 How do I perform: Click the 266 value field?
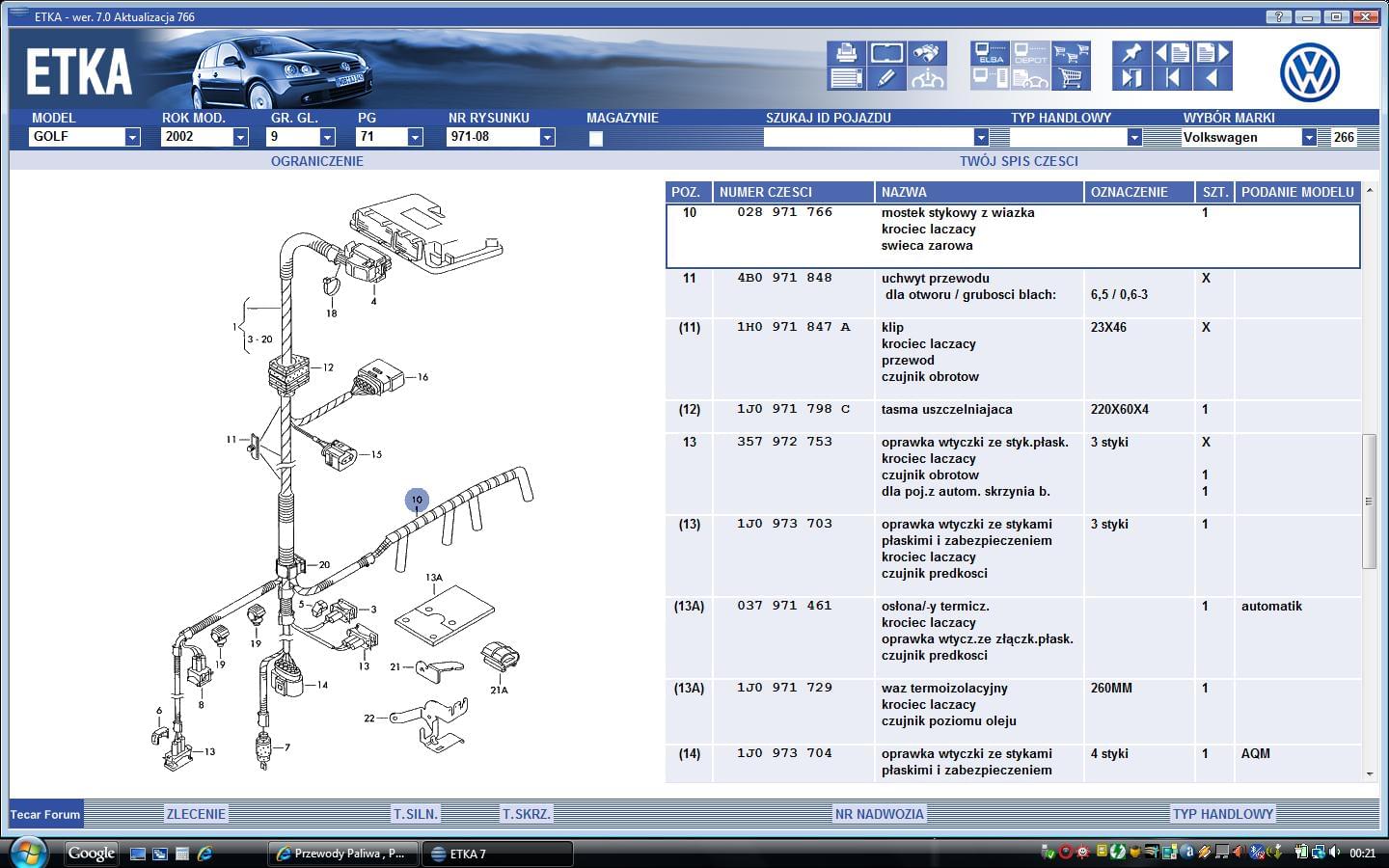point(1345,137)
